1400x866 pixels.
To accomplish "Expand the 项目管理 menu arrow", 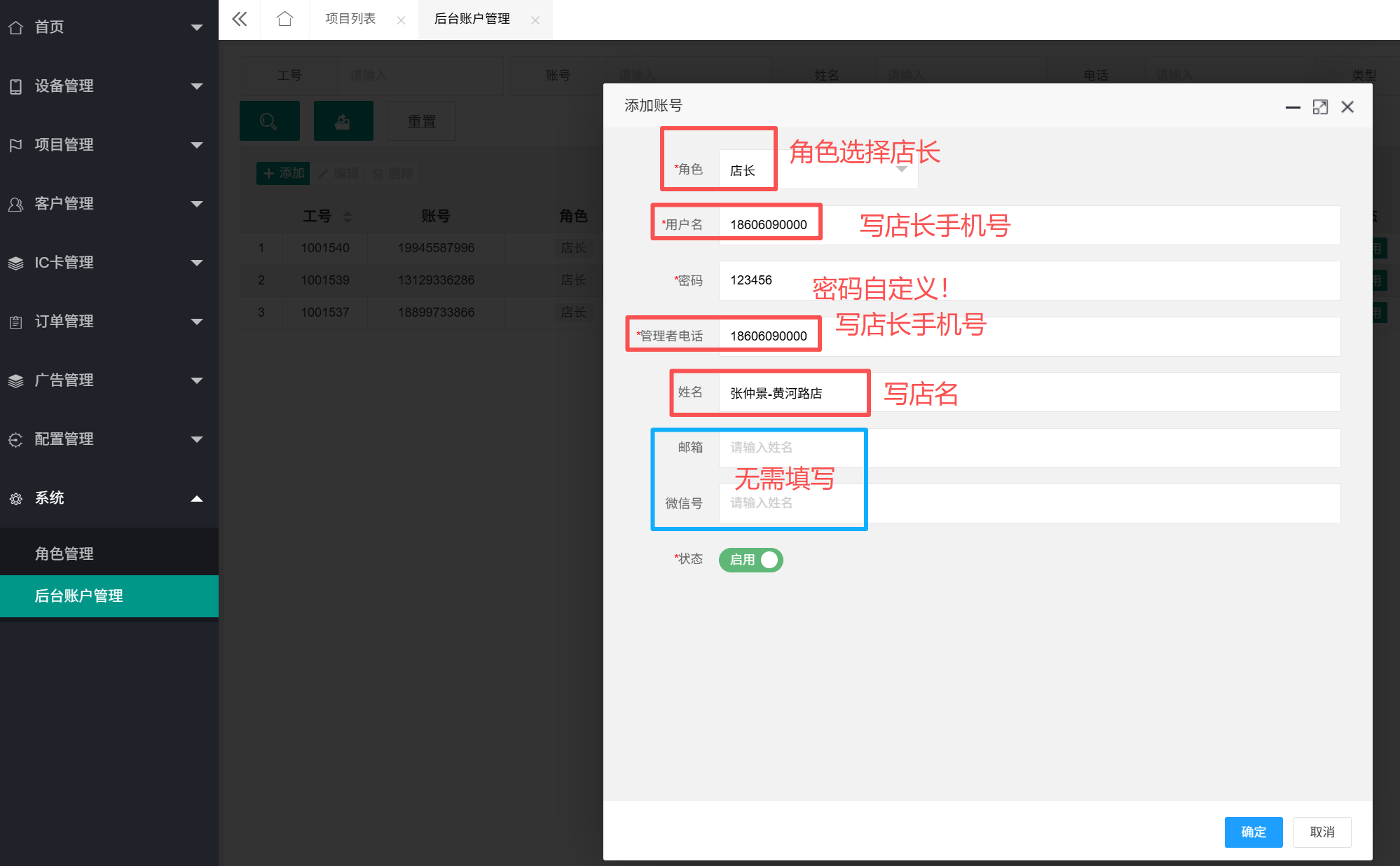I will [197, 145].
